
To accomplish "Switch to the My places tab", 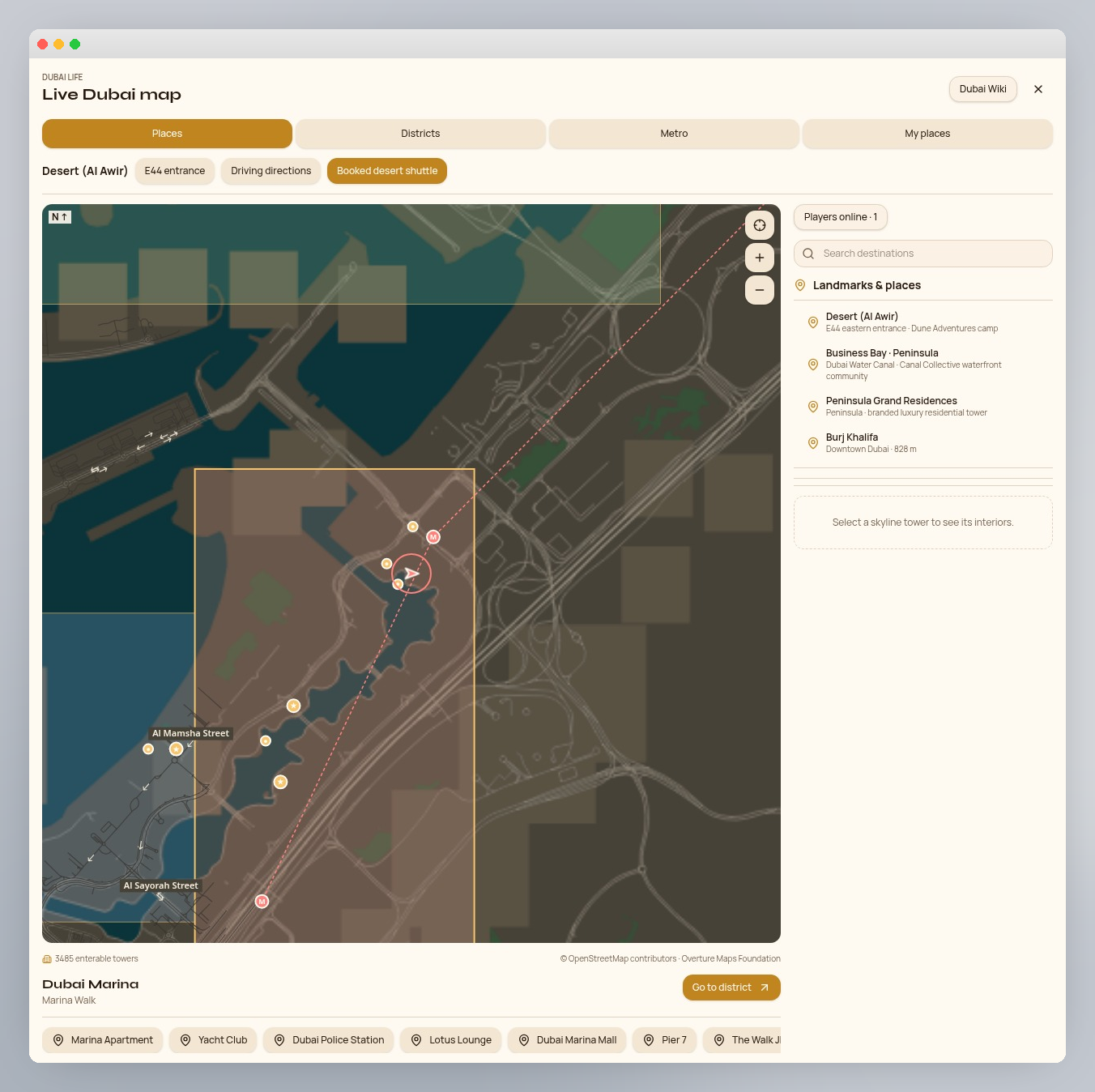I will [927, 134].
